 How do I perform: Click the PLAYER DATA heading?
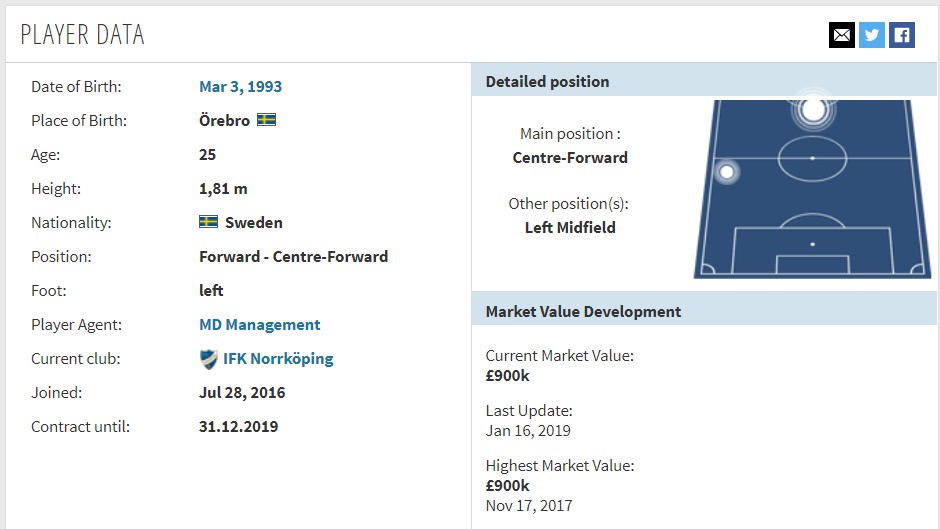(83, 34)
